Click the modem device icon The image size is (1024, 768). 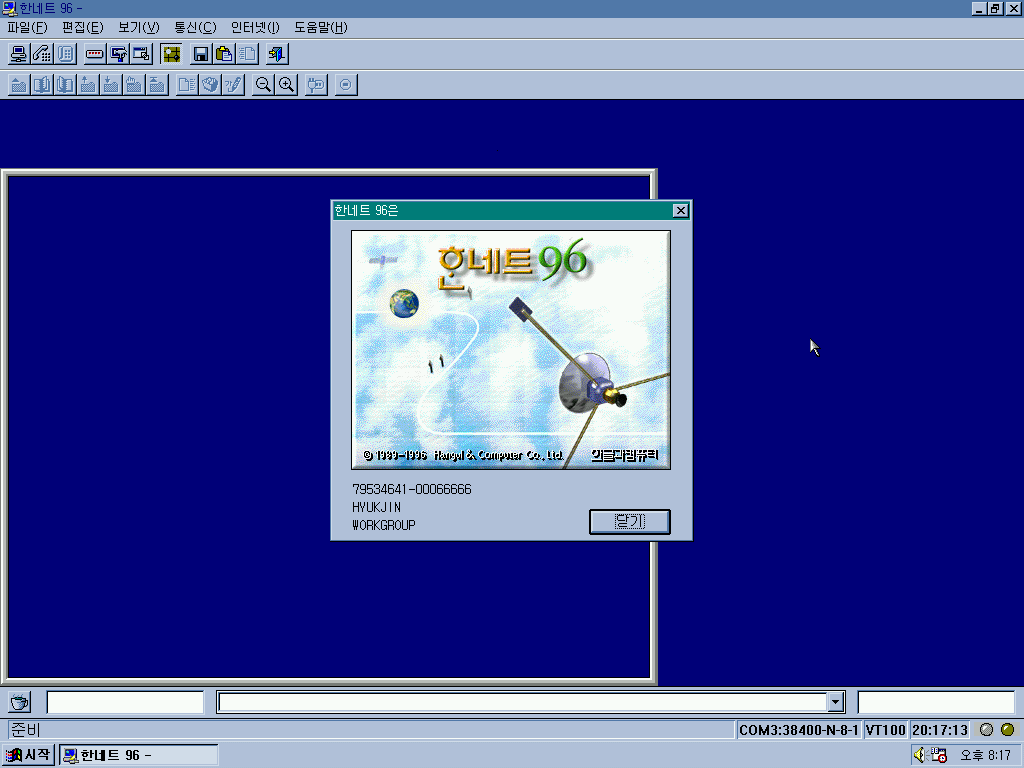[x=95, y=54]
